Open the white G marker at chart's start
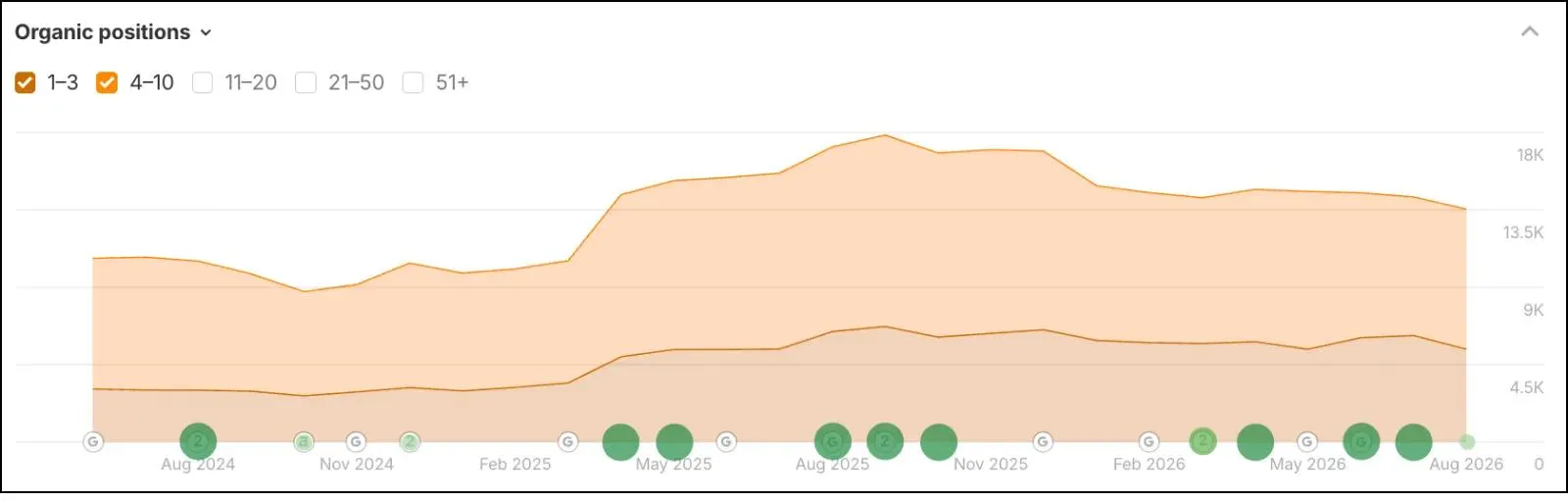The height and width of the screenshot is (501, 1568). coord(93,442)
